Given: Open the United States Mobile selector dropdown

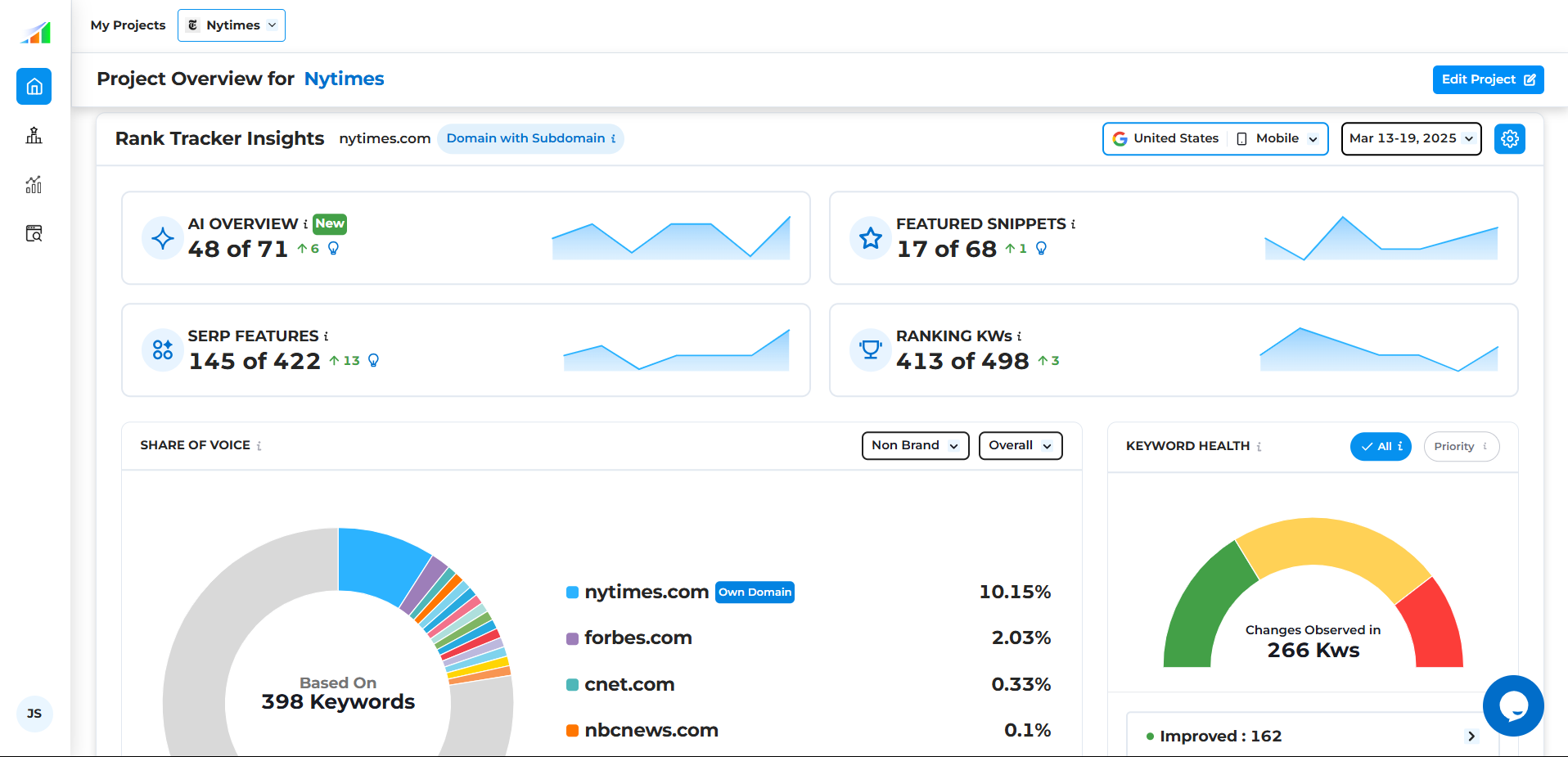Looking at the screenshot, I should point(1215,139).
